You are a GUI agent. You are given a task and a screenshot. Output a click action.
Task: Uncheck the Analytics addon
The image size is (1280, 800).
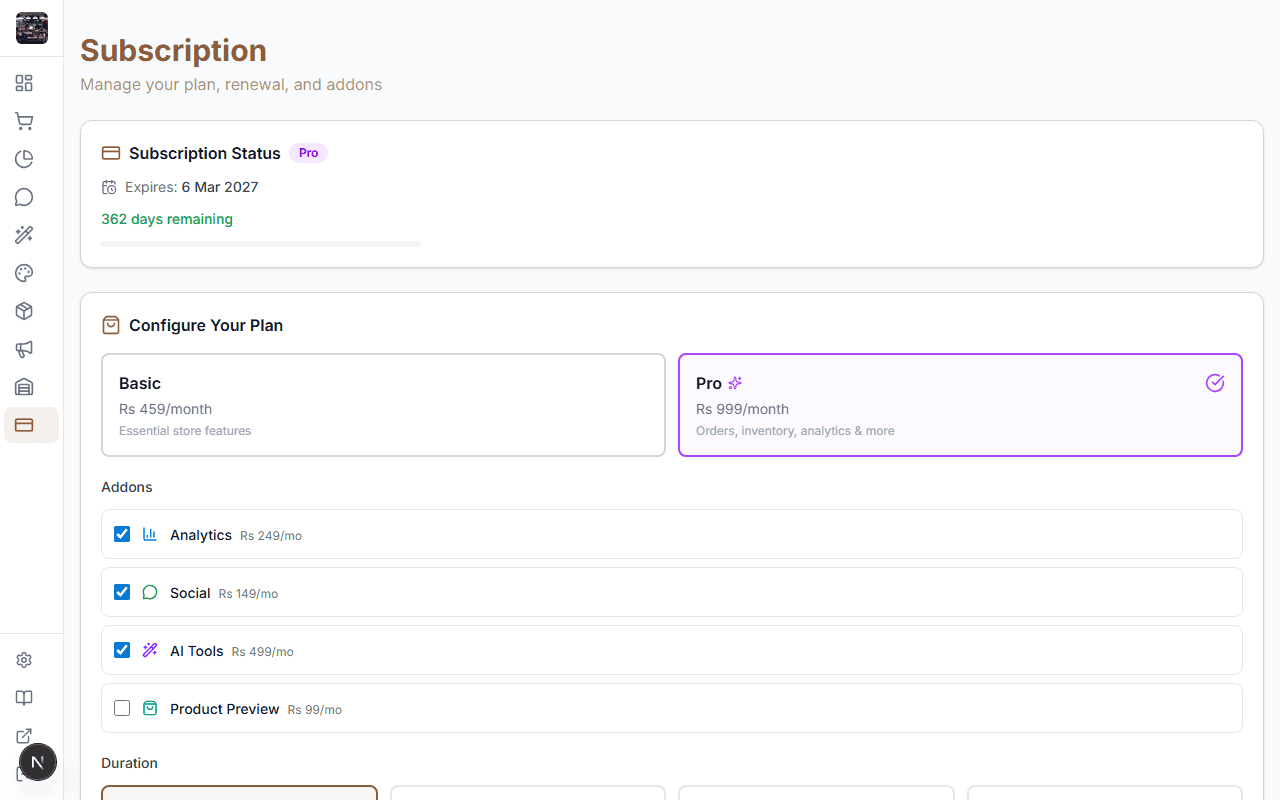point(121,533)
